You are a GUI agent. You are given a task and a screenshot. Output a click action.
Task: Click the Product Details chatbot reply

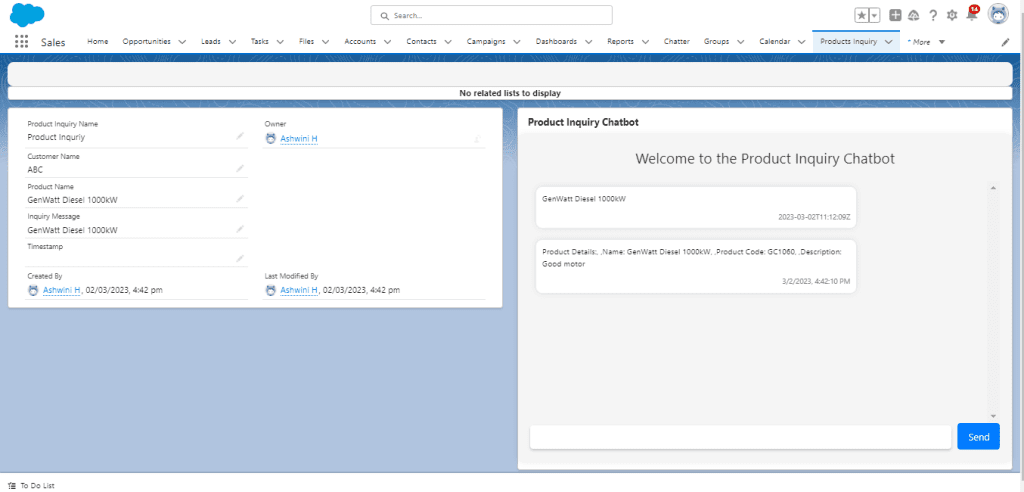pyautogui.click(x=696, y=266)
